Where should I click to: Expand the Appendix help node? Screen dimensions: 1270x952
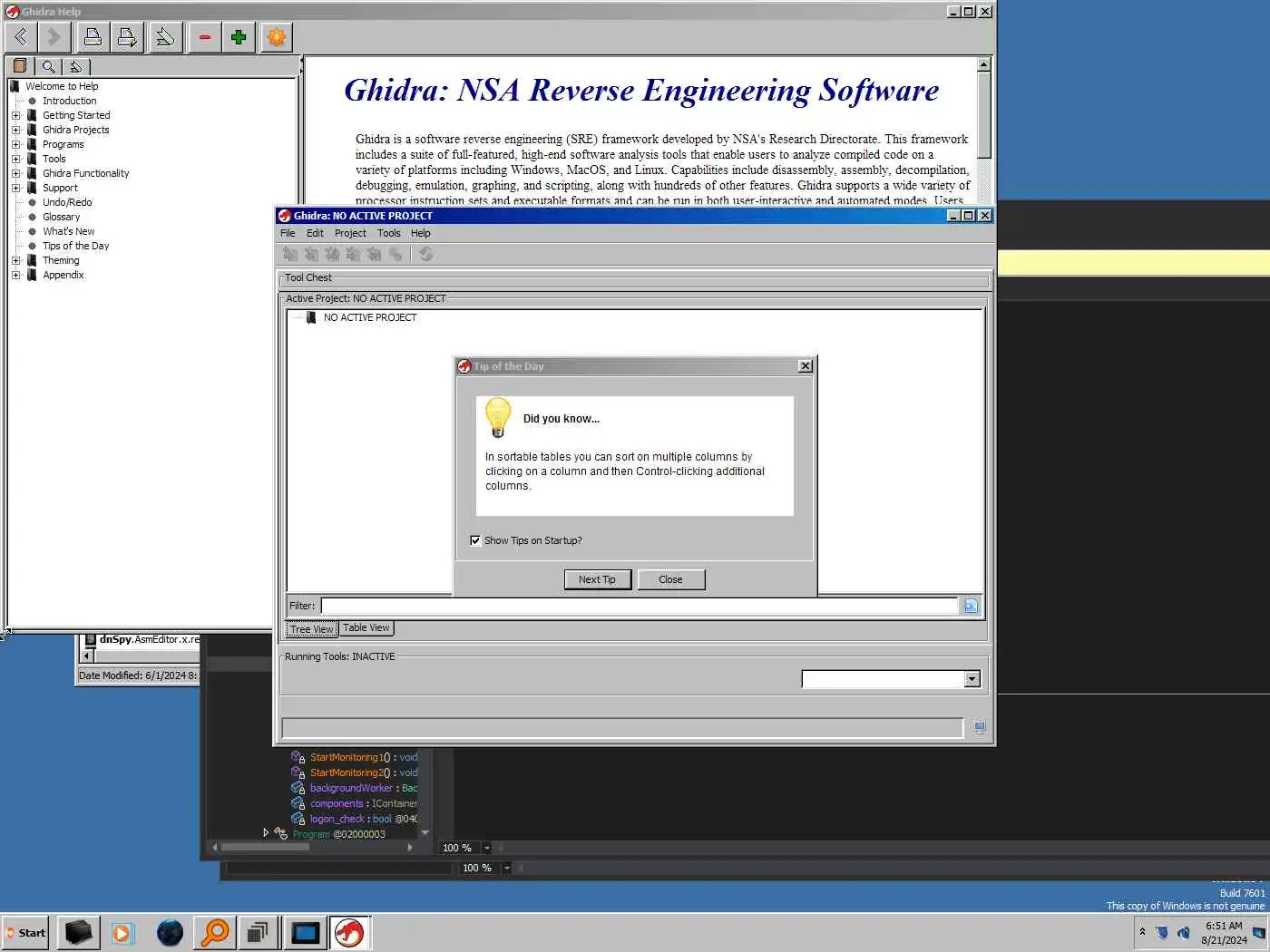(x=15, y=275)
